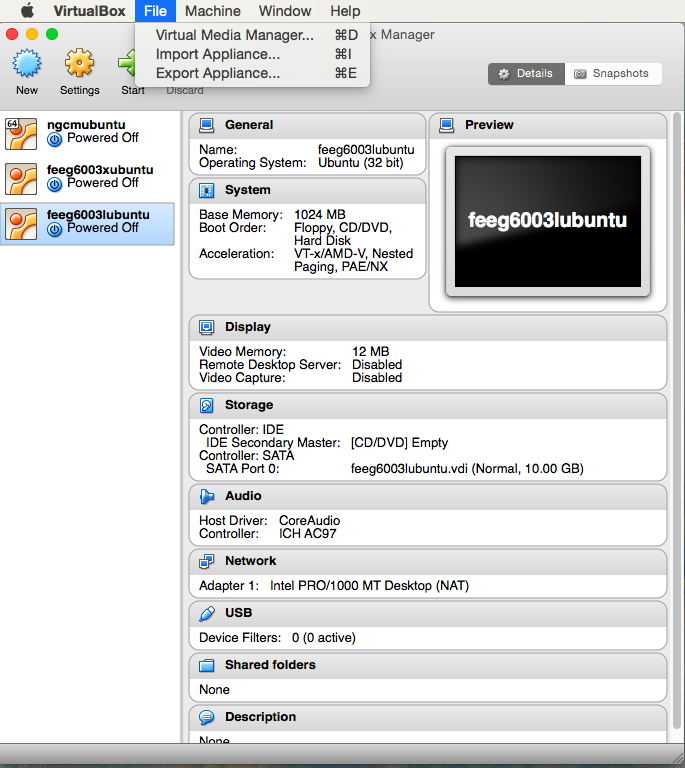Switch to the Details view
Screen dimensions: 685x768
pos(526,73)
